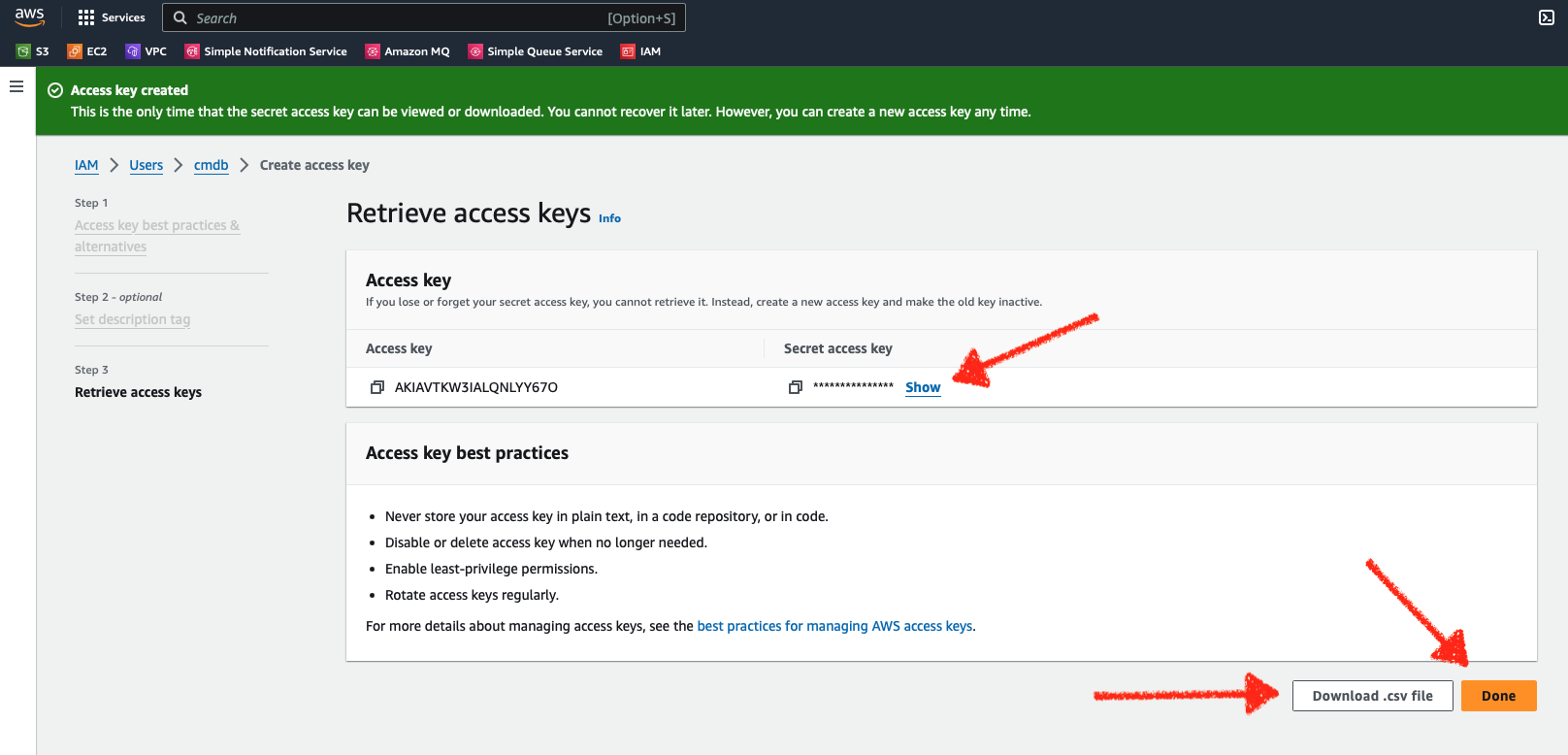
Task: Click 'Rotate access keys regularly.' bullet
Action: click(x=472, y=595)
